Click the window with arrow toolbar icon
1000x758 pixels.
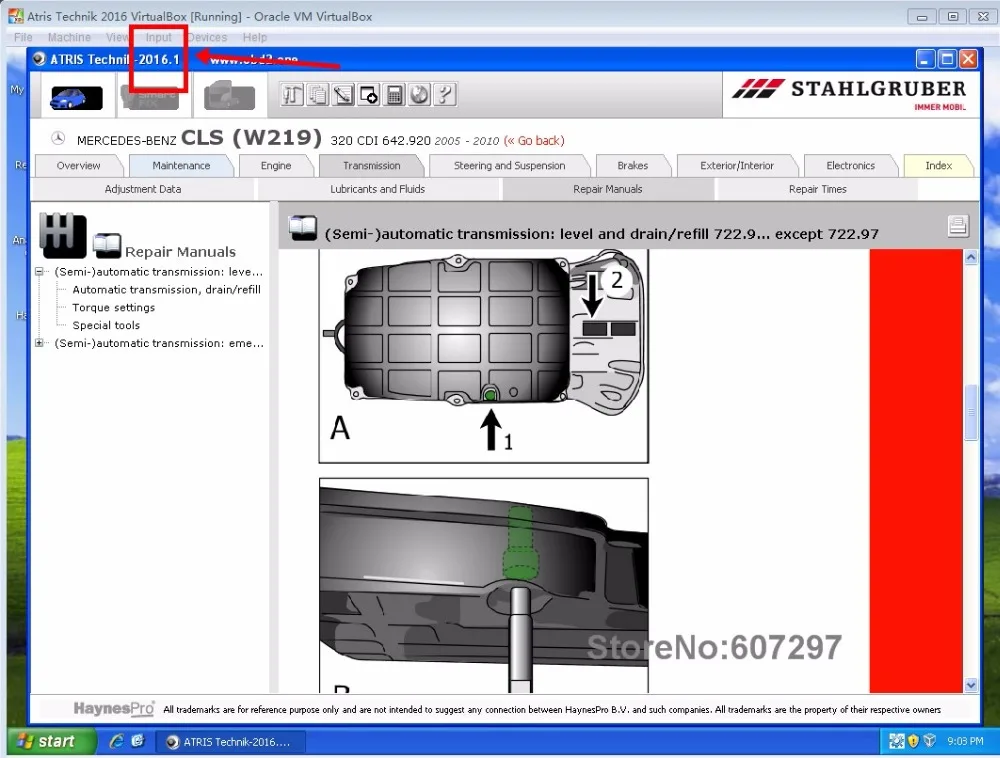[x=369, y=95]
